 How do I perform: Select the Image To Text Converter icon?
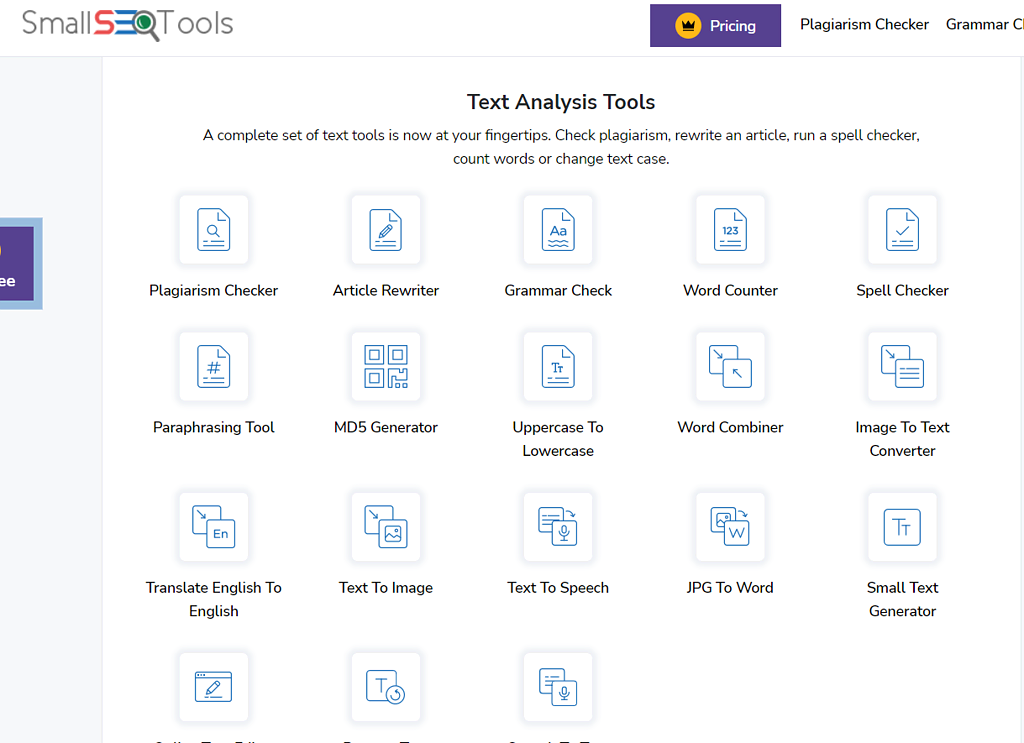coord(902,366)
